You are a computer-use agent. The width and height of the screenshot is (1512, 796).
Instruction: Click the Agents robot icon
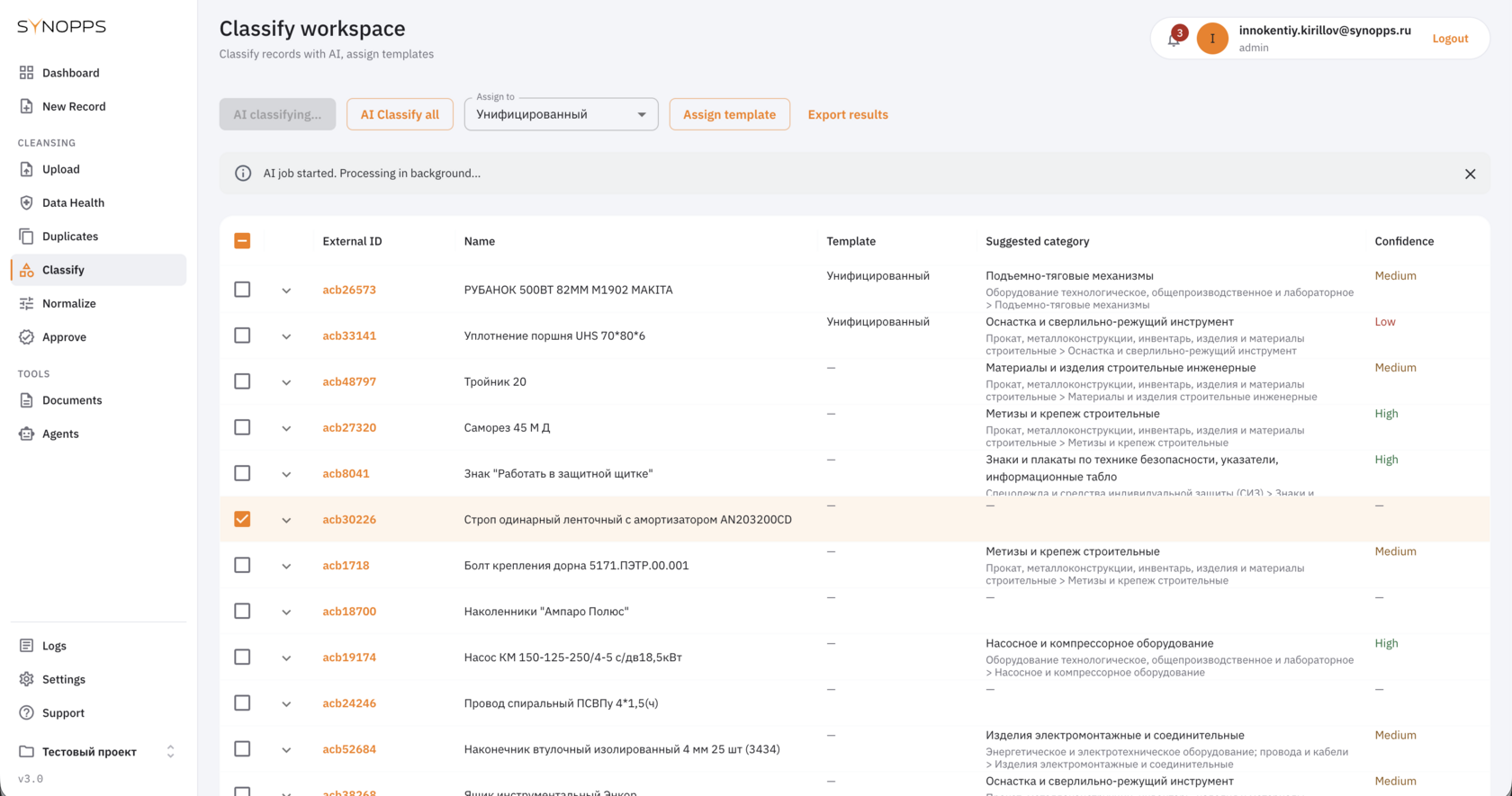click(x=26, y=434)
